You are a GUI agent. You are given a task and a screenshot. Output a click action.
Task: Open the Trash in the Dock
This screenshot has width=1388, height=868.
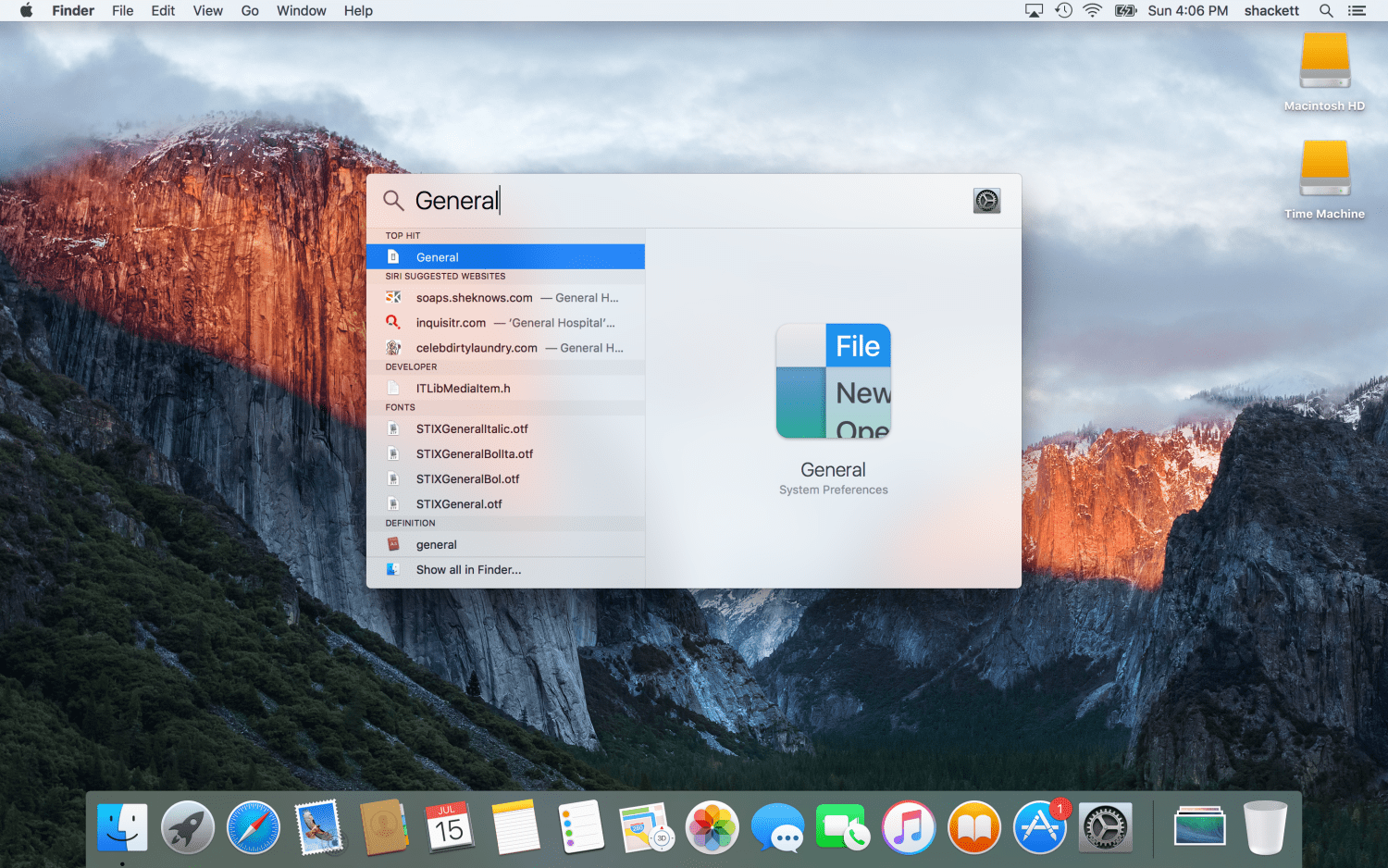[x=1265, y=826]
